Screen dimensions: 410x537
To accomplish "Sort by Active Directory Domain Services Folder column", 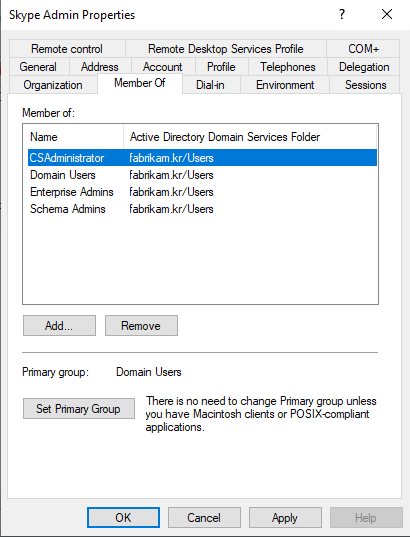I will (x=250, y=137).
